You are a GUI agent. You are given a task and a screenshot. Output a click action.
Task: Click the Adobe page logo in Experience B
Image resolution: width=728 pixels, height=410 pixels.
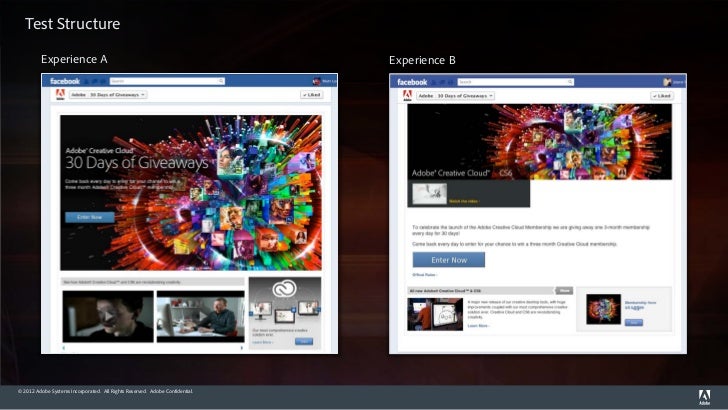click(407, 96)
